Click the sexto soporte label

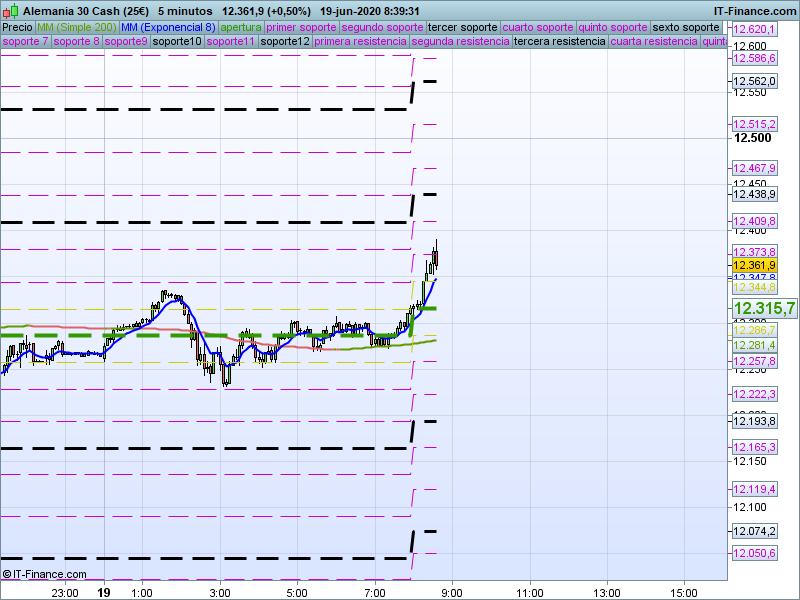click(x=686, y=28)
